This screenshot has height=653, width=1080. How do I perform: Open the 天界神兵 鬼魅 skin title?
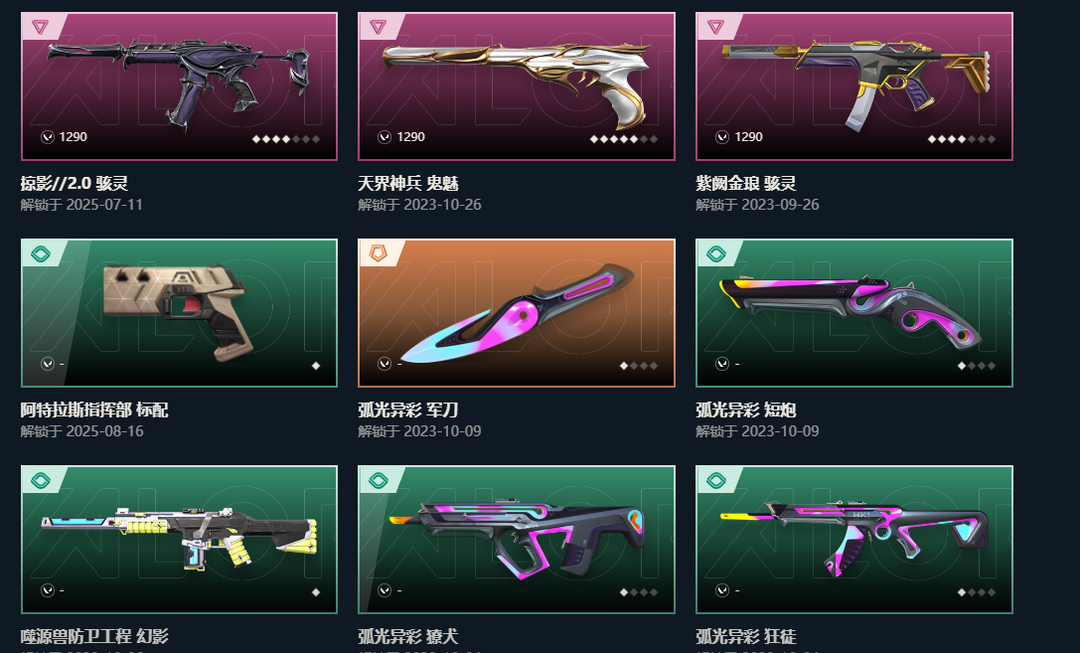coord(408,183)
